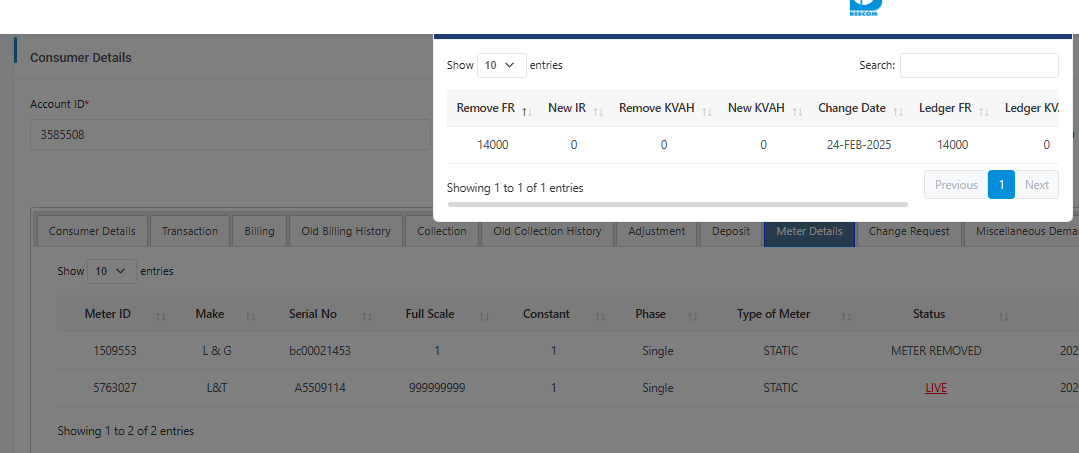The width and height of the screenshot is (1079, 453).
Task: Click Meter ID column header
Action: (x=107, y=314)
